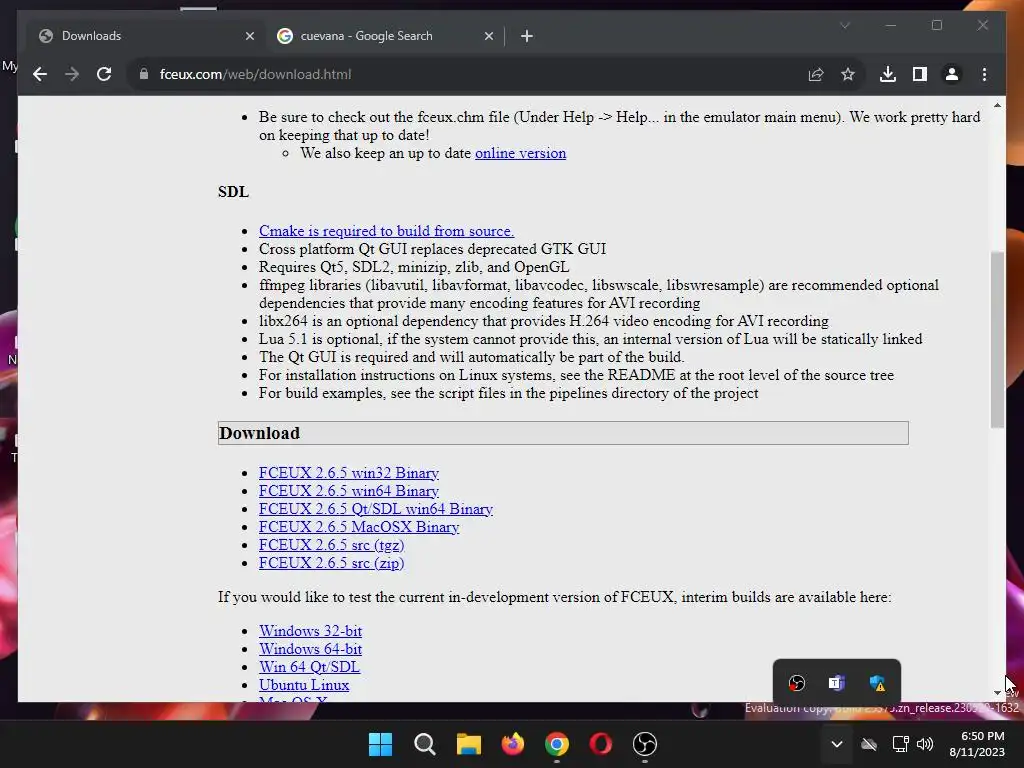Screen dimensions: 1024x768
Task: Open Microsoft Teams in the tray overflow
Action: [x=837, y=683]
